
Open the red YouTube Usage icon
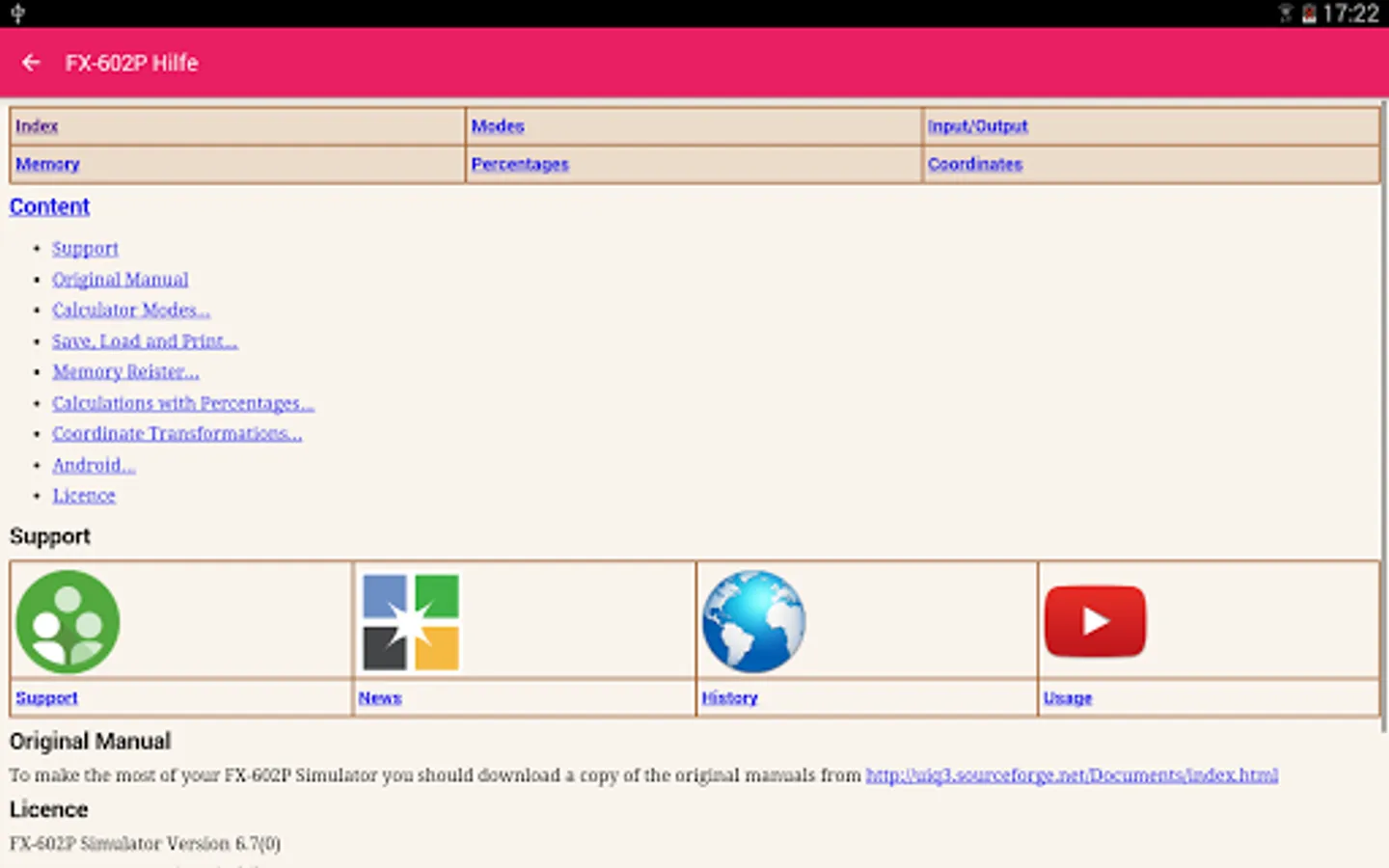click(1095, 621)
